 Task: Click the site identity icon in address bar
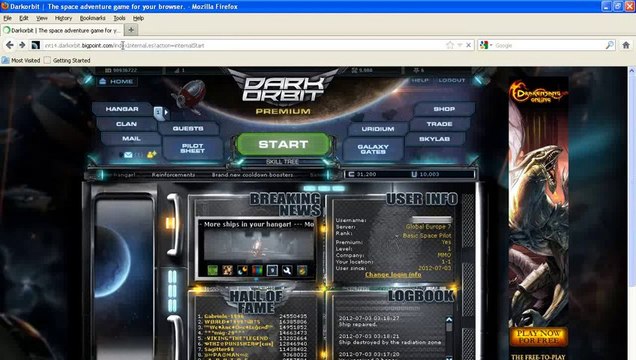pos(36,45)
